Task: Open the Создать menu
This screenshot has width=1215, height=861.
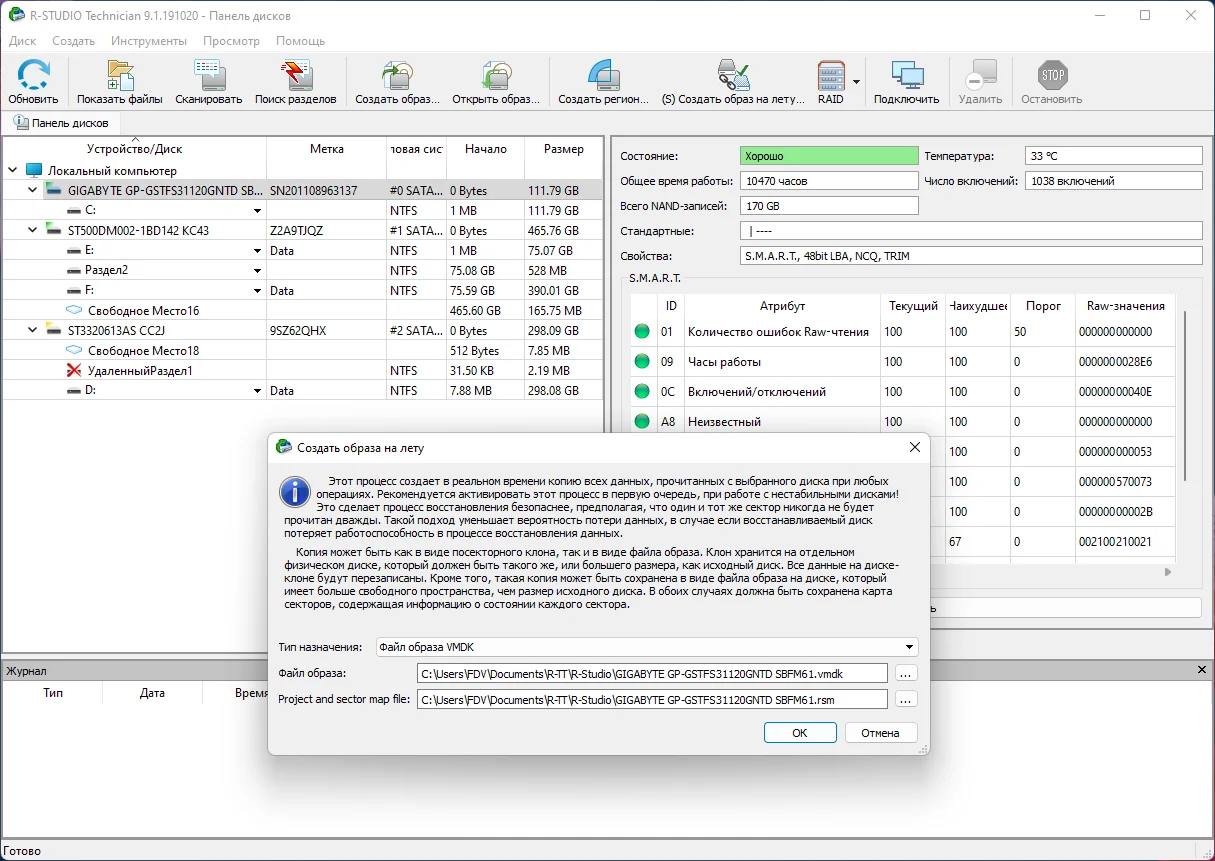Action: pyautogui.click(x=73, y=41)
